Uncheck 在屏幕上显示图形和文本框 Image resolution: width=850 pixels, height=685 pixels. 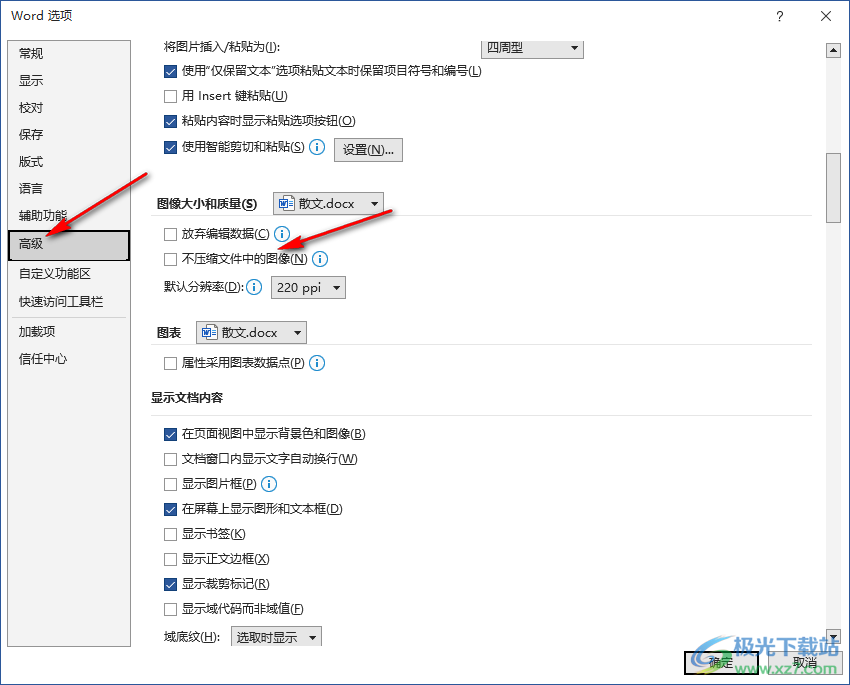click(170, 509)
